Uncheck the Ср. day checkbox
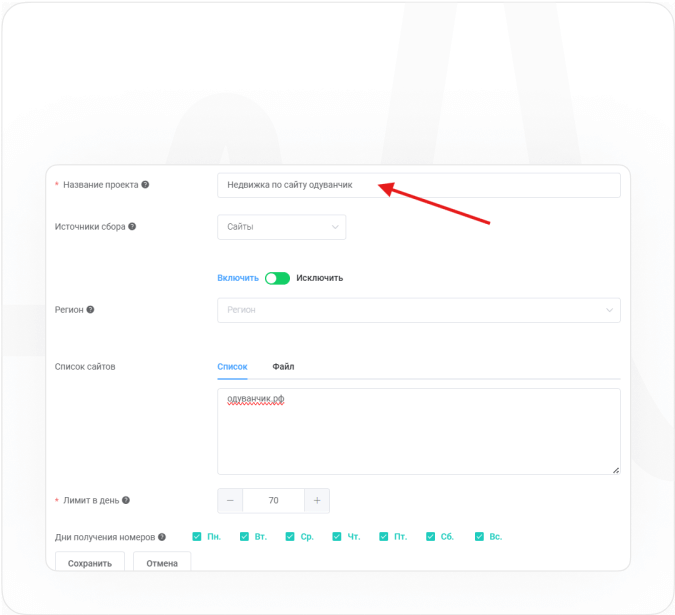 click(290, 537)
